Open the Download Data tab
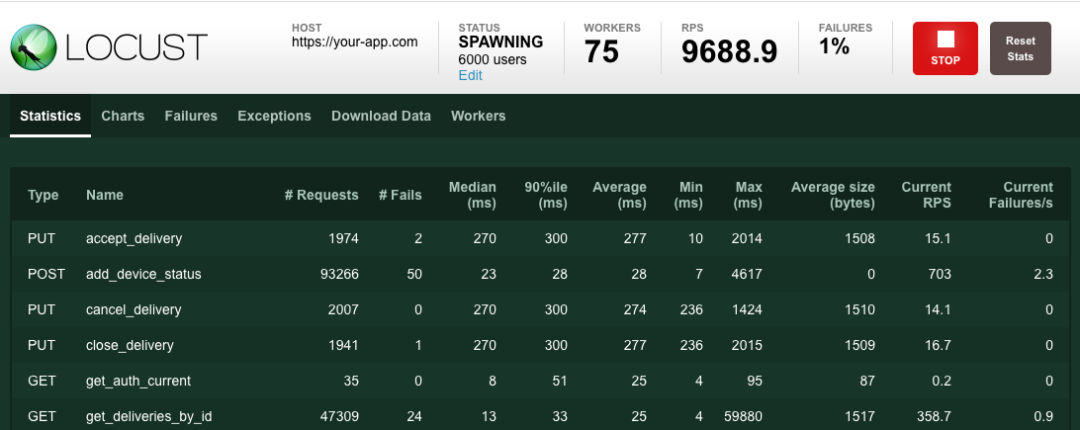Image resolution: width=1080 pixels, height=430 pixels. pyautogui.click(x=381, y=116)
